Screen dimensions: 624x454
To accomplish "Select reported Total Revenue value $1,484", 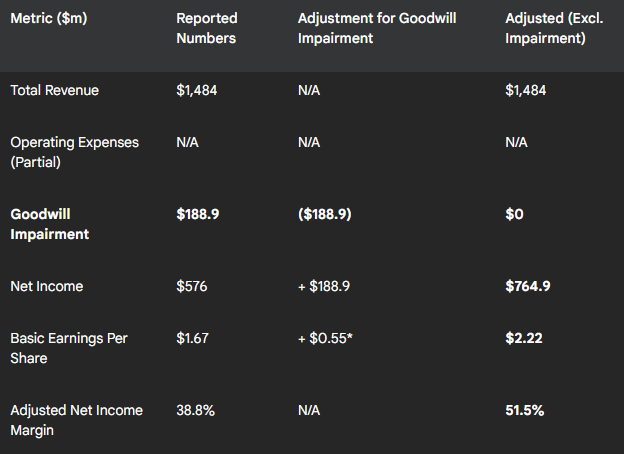I will (197, 90).
